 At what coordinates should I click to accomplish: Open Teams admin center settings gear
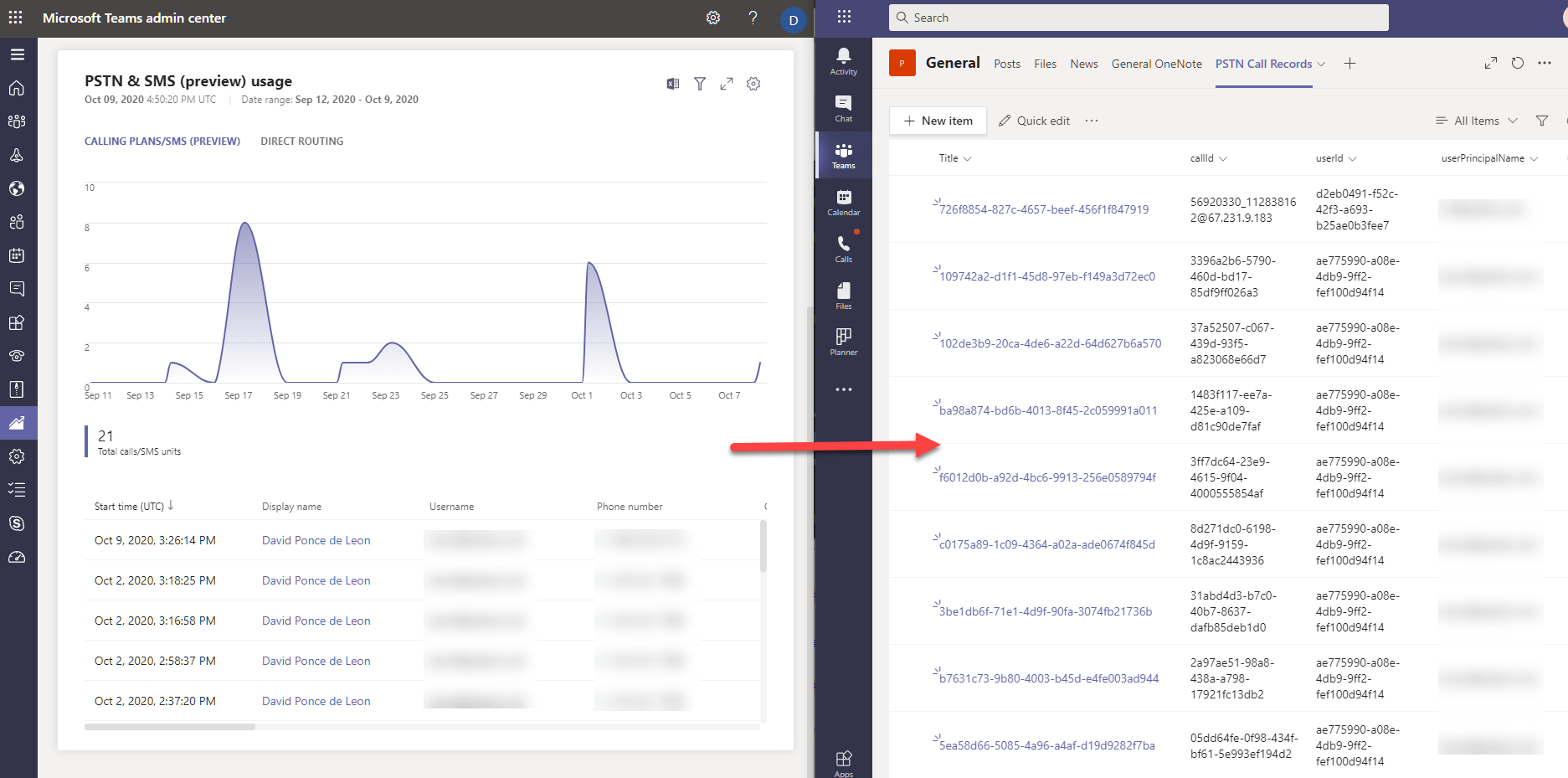point(712,18)
